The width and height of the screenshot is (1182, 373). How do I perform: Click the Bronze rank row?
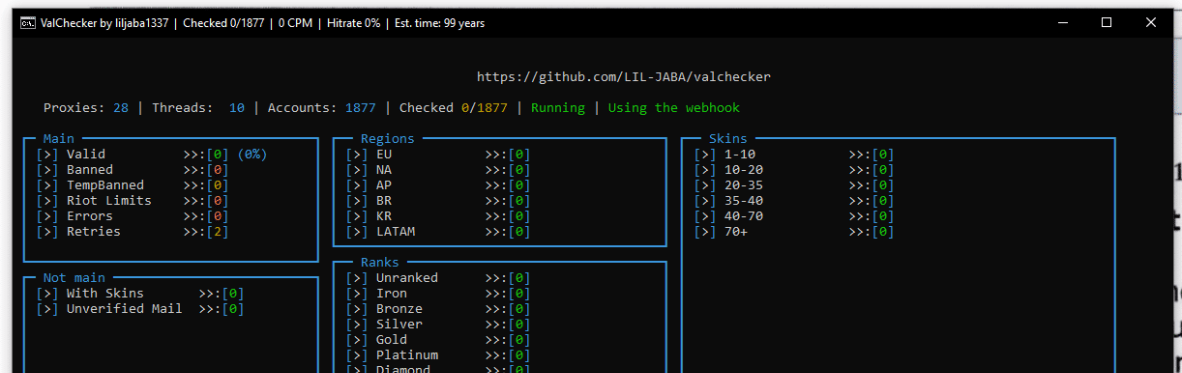(438, 309)
